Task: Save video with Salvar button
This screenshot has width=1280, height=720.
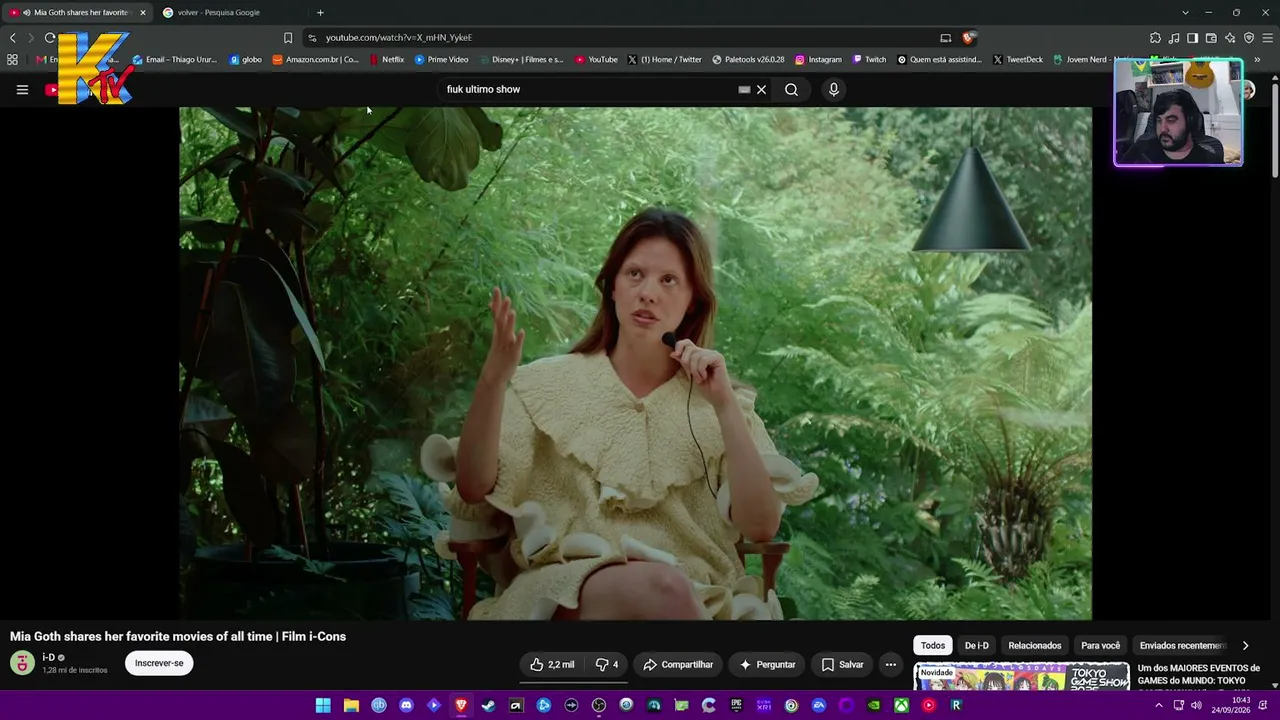Action: pyautogui.click(x=842, y=664)
